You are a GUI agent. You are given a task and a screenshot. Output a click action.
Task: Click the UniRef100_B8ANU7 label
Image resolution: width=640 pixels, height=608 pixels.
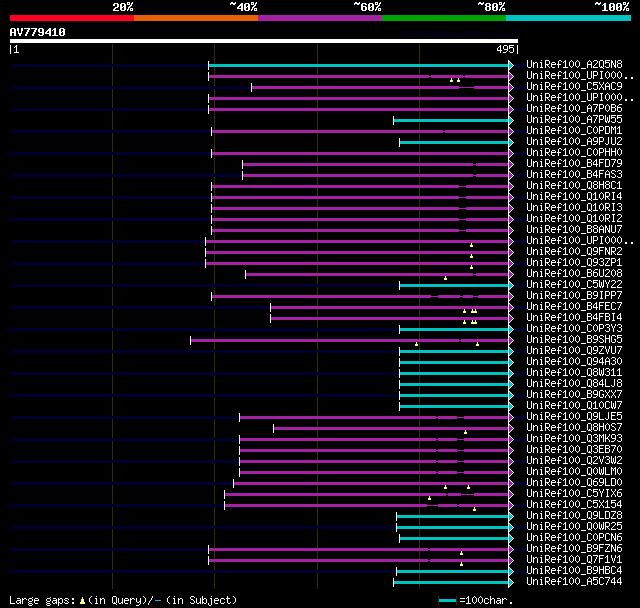[x=574, y=230]
